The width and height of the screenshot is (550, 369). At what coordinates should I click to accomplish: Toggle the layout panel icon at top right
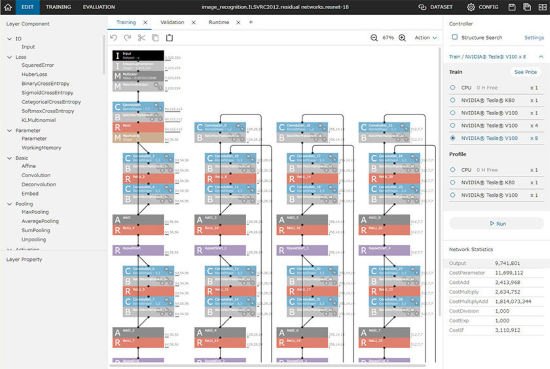click(x=542, y=7)
